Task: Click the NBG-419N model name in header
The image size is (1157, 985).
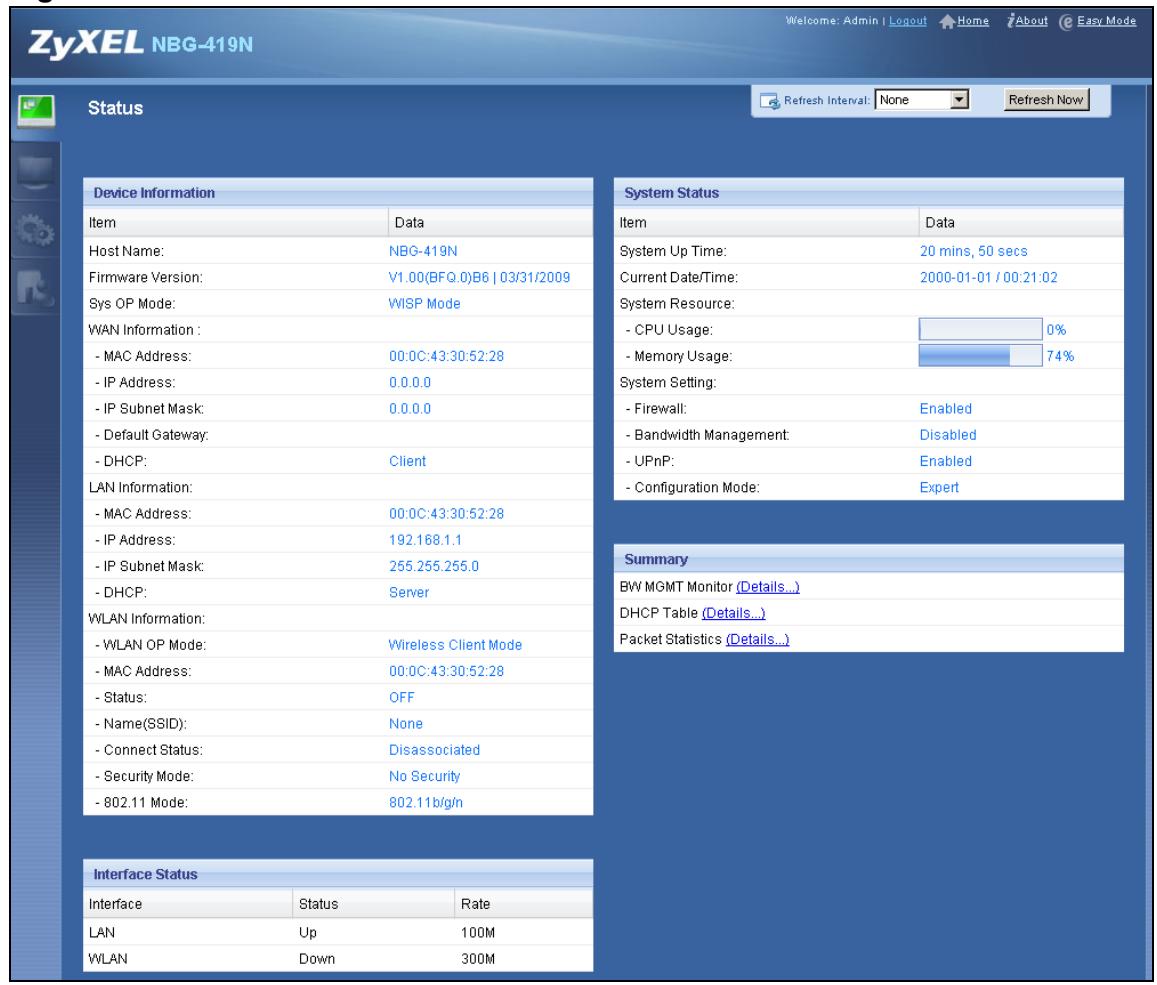Action: (x=202, y=44)
